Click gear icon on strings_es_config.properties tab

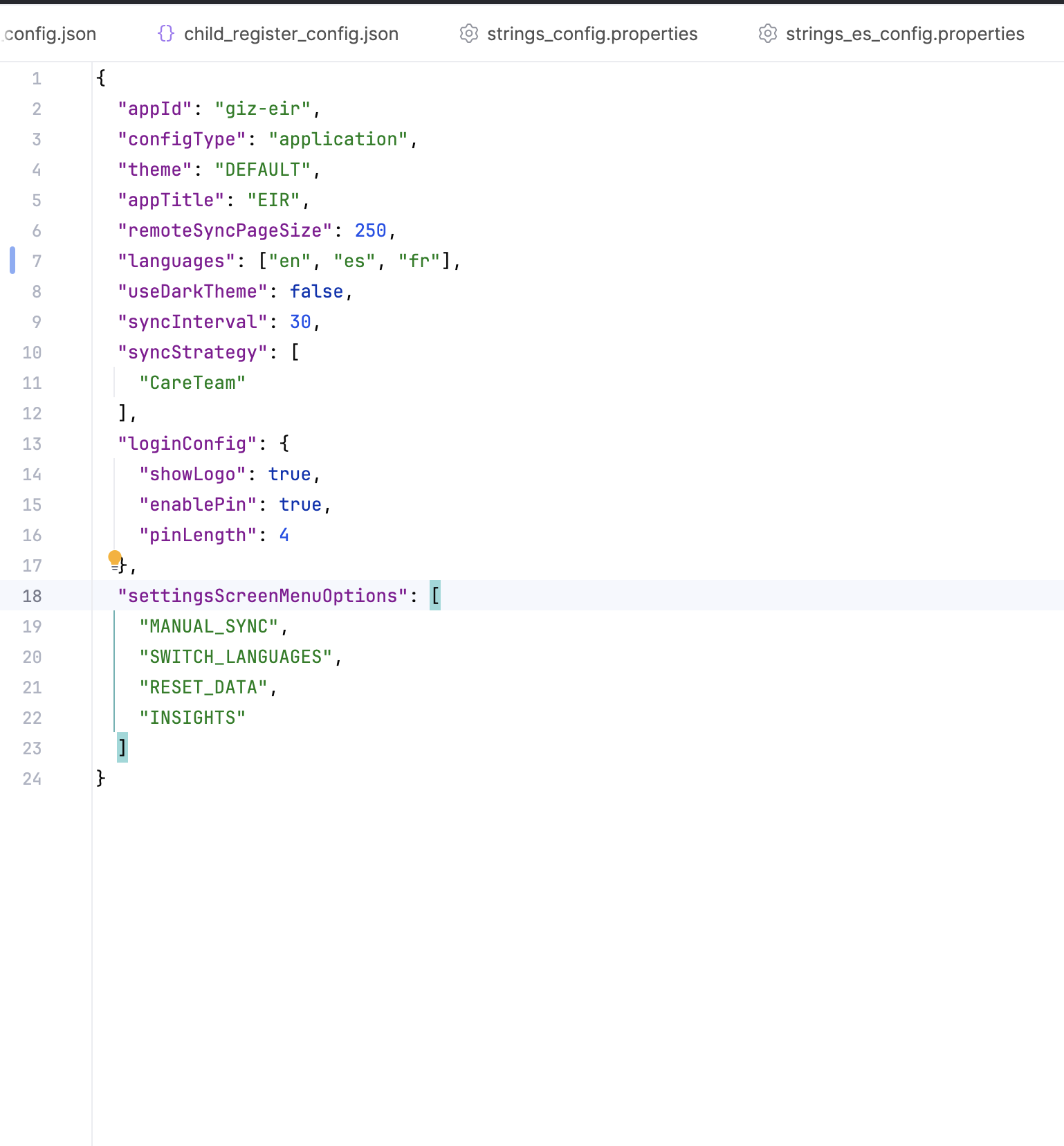pyautogui.click(x=768, y=33)
